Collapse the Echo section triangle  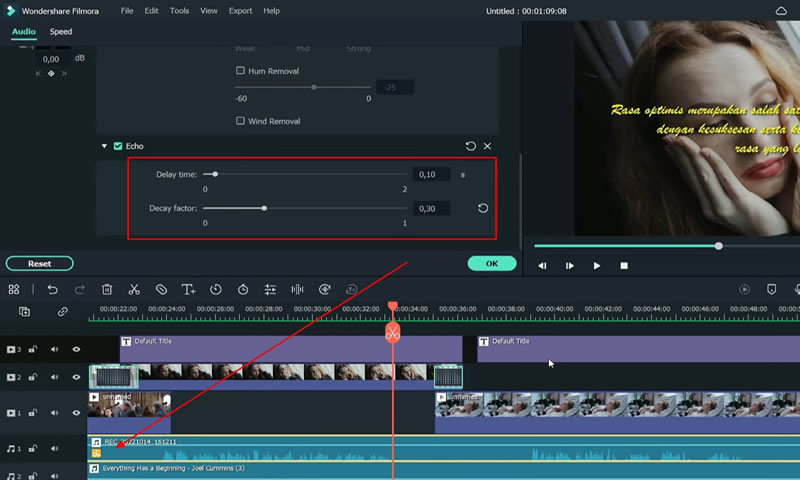click(104, 146)
